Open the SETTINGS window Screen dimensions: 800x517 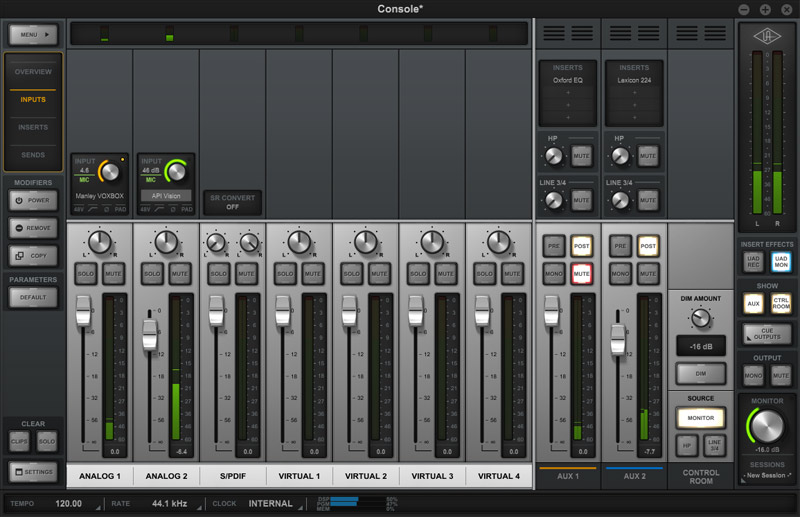point(33,472)
